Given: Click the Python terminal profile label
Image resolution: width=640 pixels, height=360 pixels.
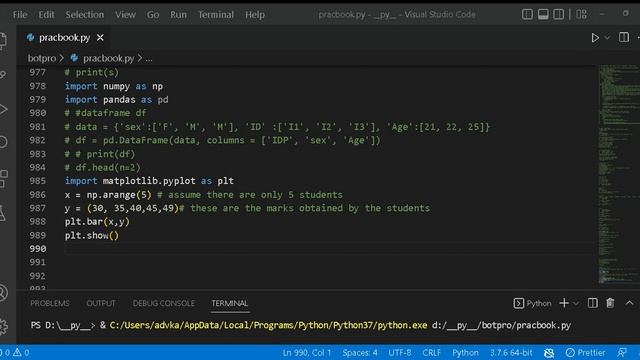Looking at the screenshot, I should pos(533,303).
